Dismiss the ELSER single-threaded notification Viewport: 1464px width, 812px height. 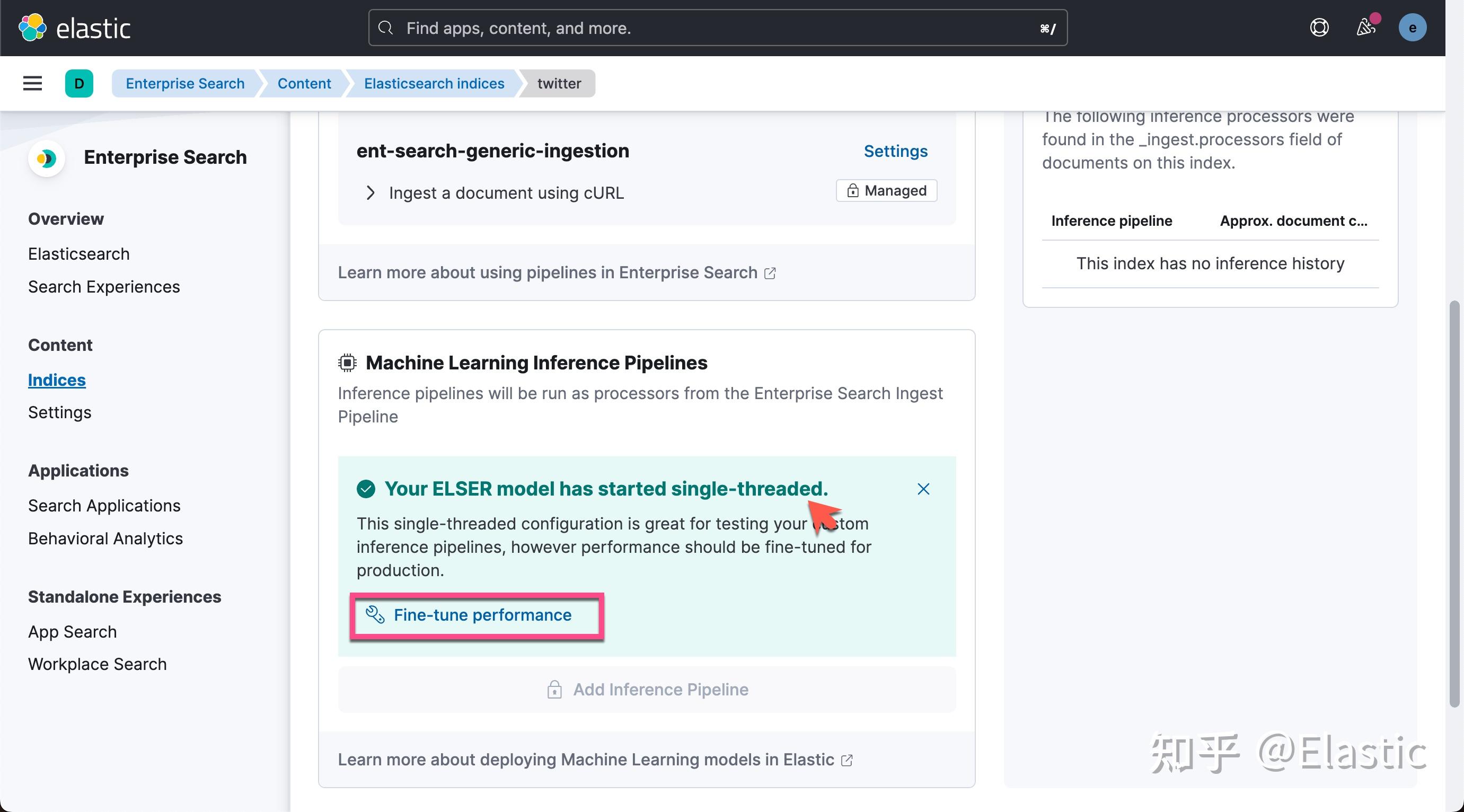click(922, 489)
